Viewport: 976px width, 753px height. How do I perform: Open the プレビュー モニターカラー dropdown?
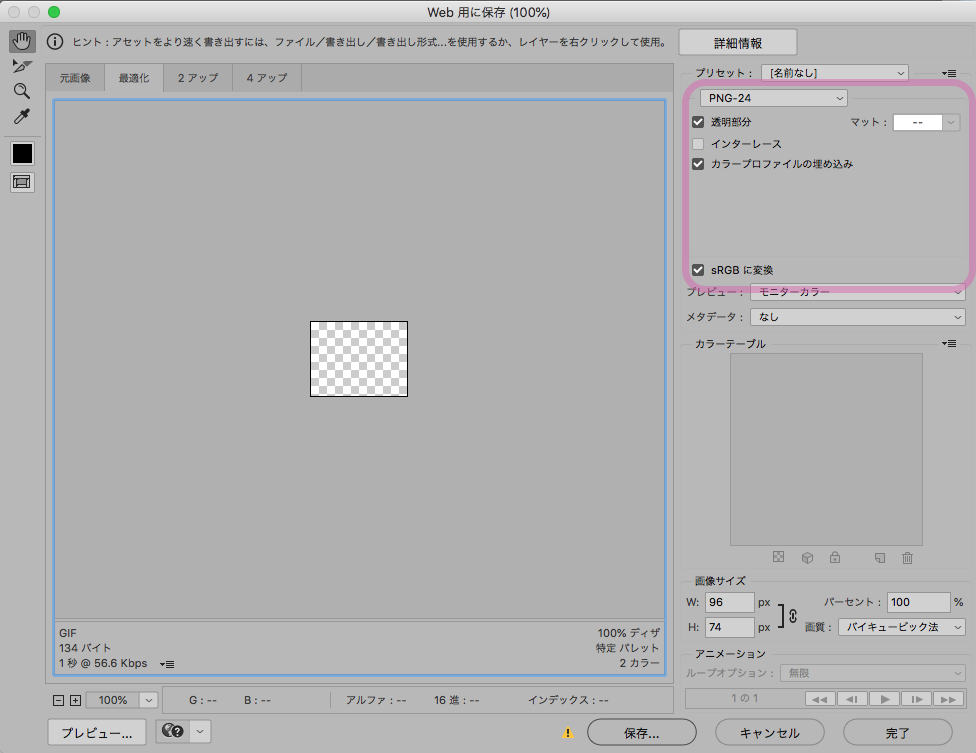click(858, 292)
